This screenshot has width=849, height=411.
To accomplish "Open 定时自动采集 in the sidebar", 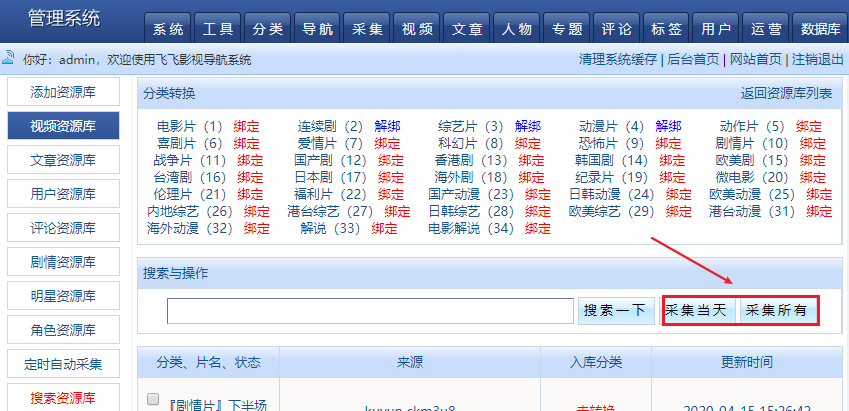I will [x=63, y=363].
